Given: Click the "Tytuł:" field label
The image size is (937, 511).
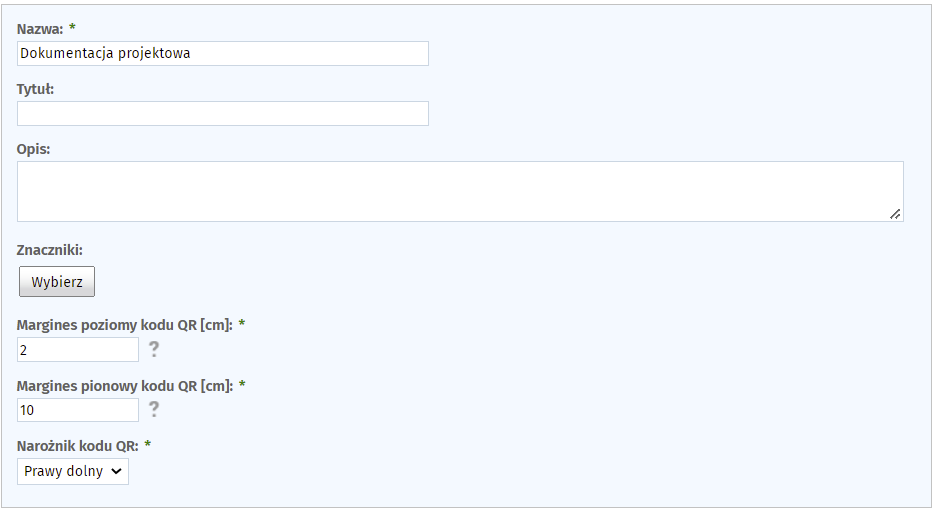Looking at the screenshot, I should 36,89.
